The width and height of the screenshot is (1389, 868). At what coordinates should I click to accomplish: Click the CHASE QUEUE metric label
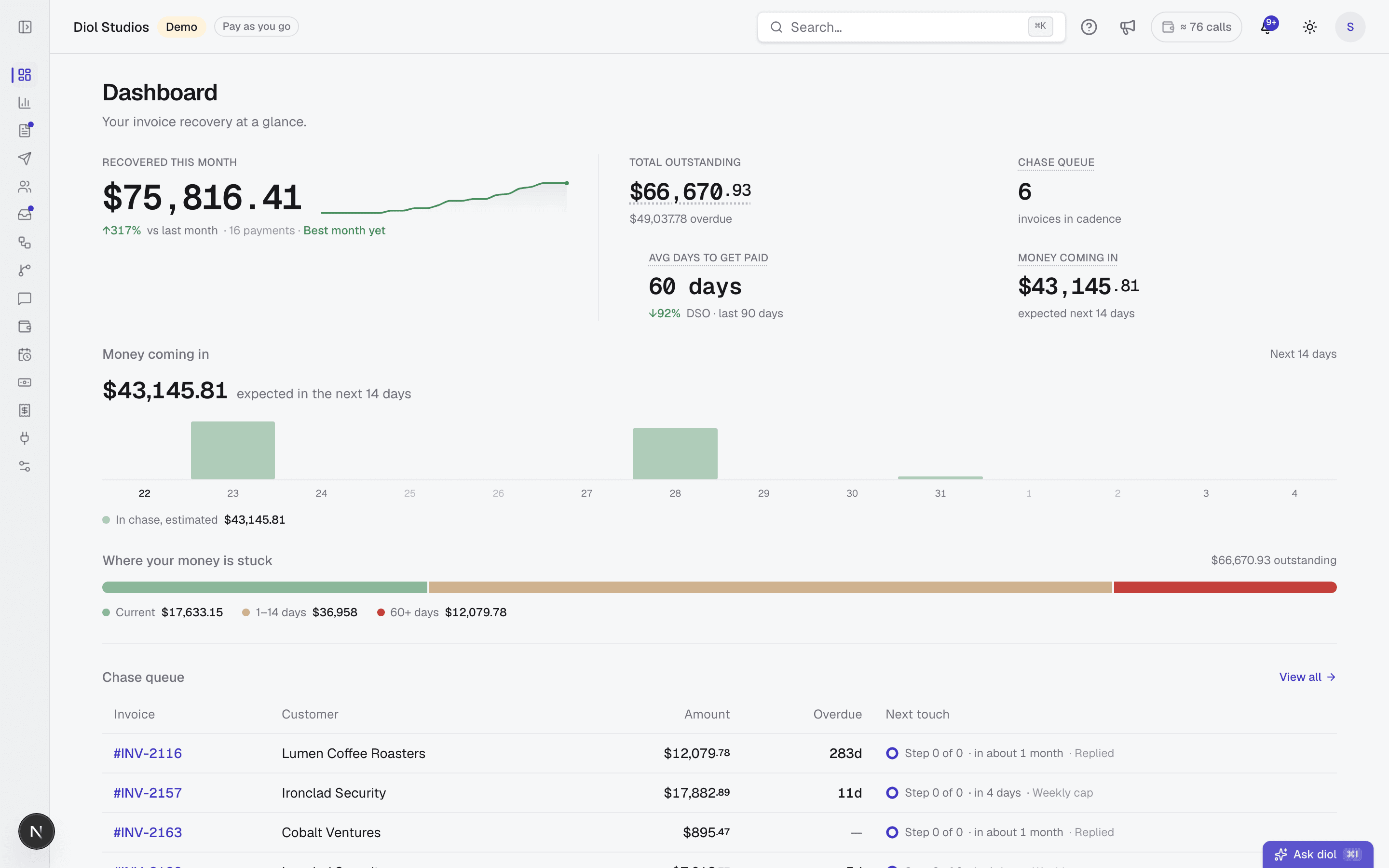click(1056, 163)
